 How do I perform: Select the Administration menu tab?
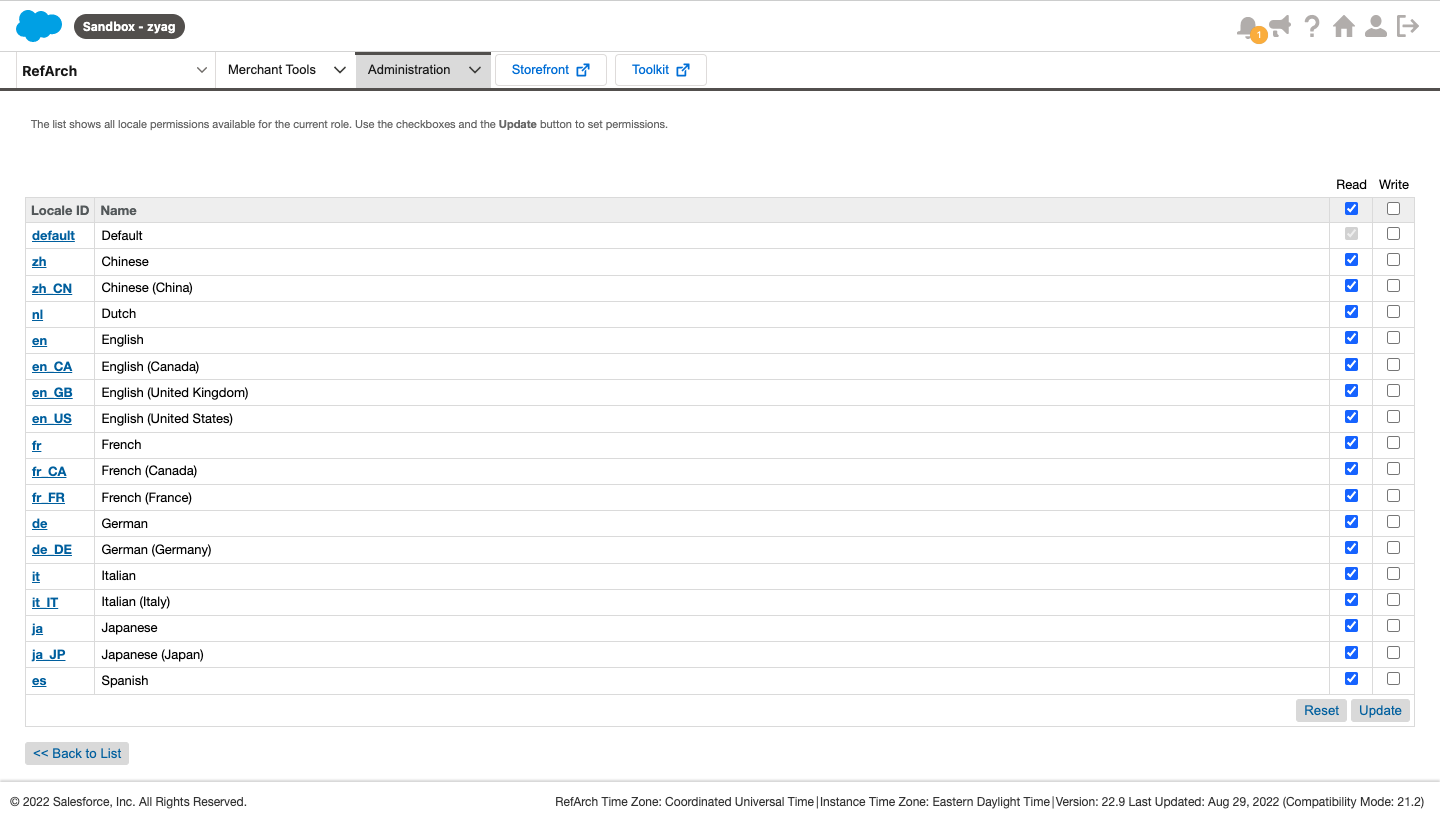[x=409, y=70]
